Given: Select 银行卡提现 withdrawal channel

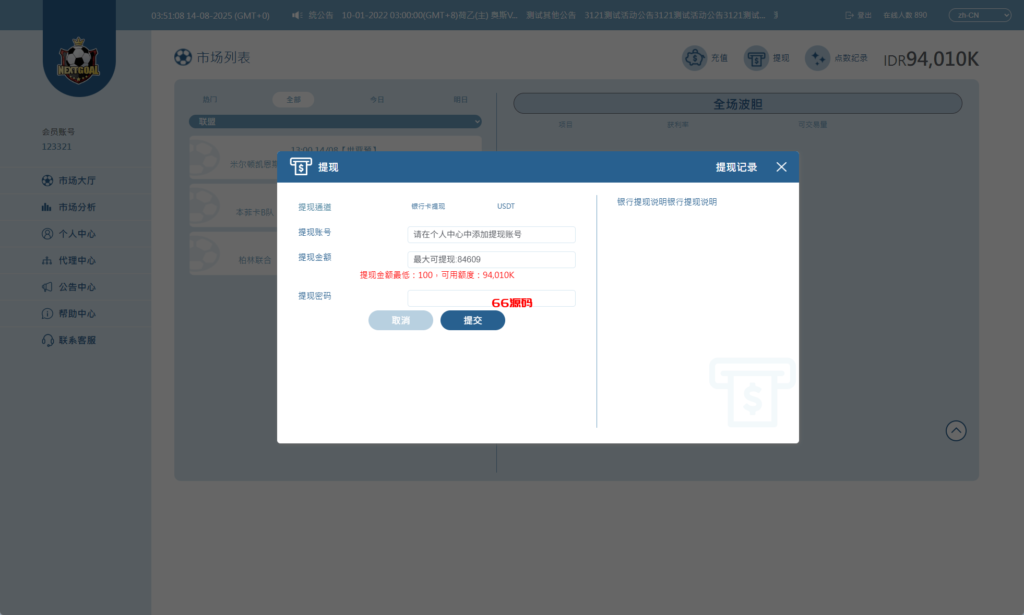Looking at the screenshot, I should [x=428, y=206].
